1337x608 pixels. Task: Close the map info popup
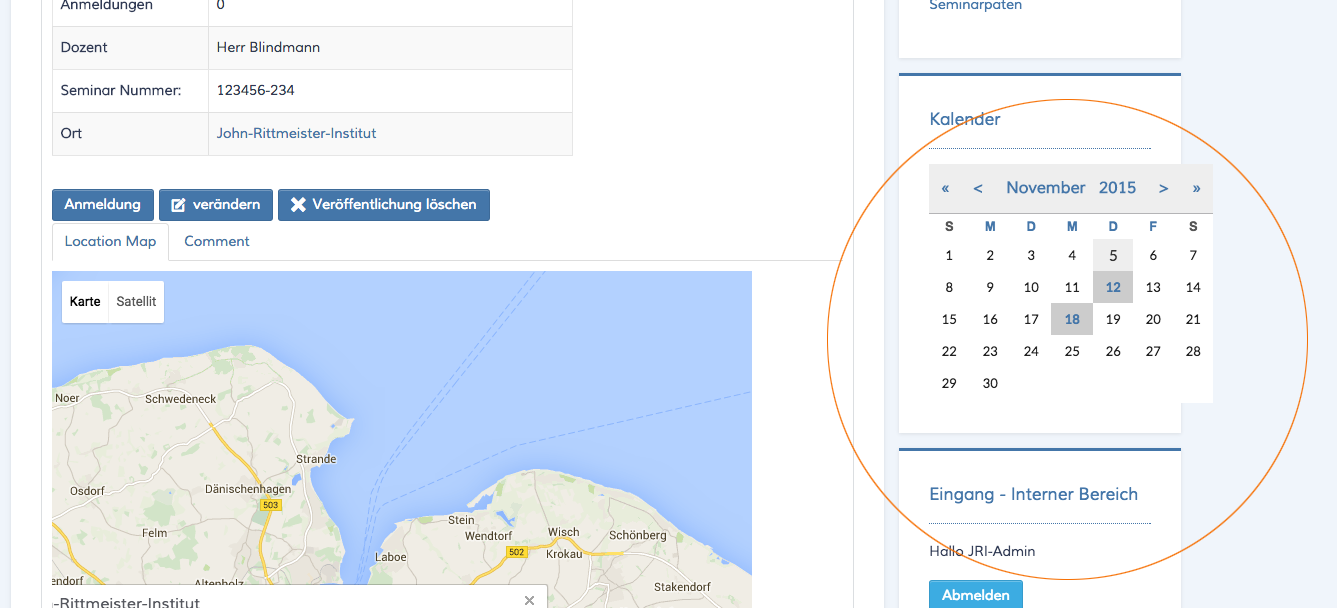[529, 600]
